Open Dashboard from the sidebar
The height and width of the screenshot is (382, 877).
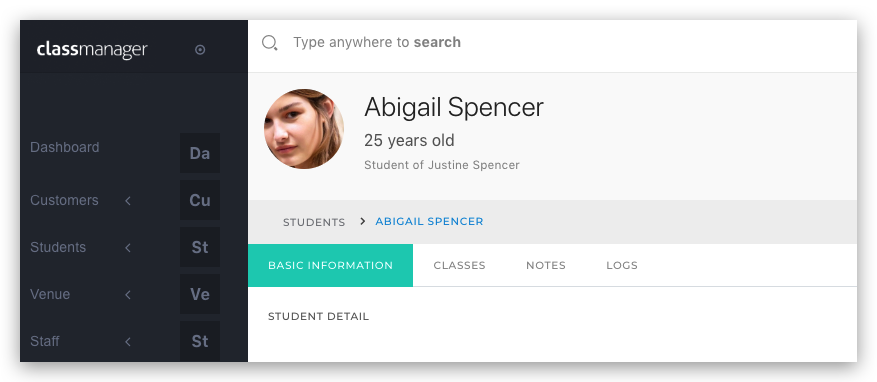click(x=64, y=147)
